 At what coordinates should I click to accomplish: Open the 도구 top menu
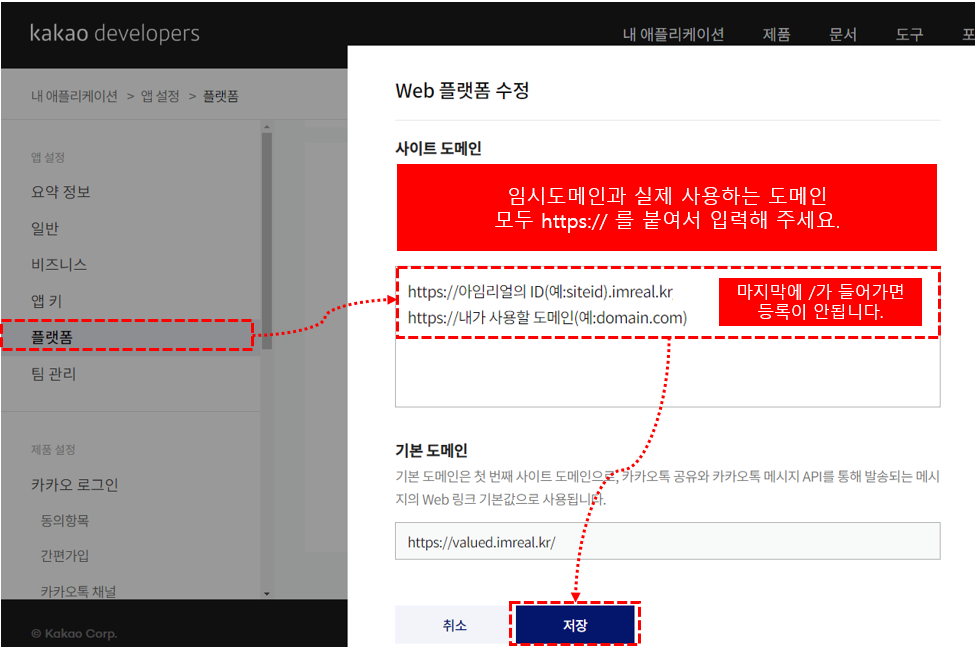[x=909, y=34]
